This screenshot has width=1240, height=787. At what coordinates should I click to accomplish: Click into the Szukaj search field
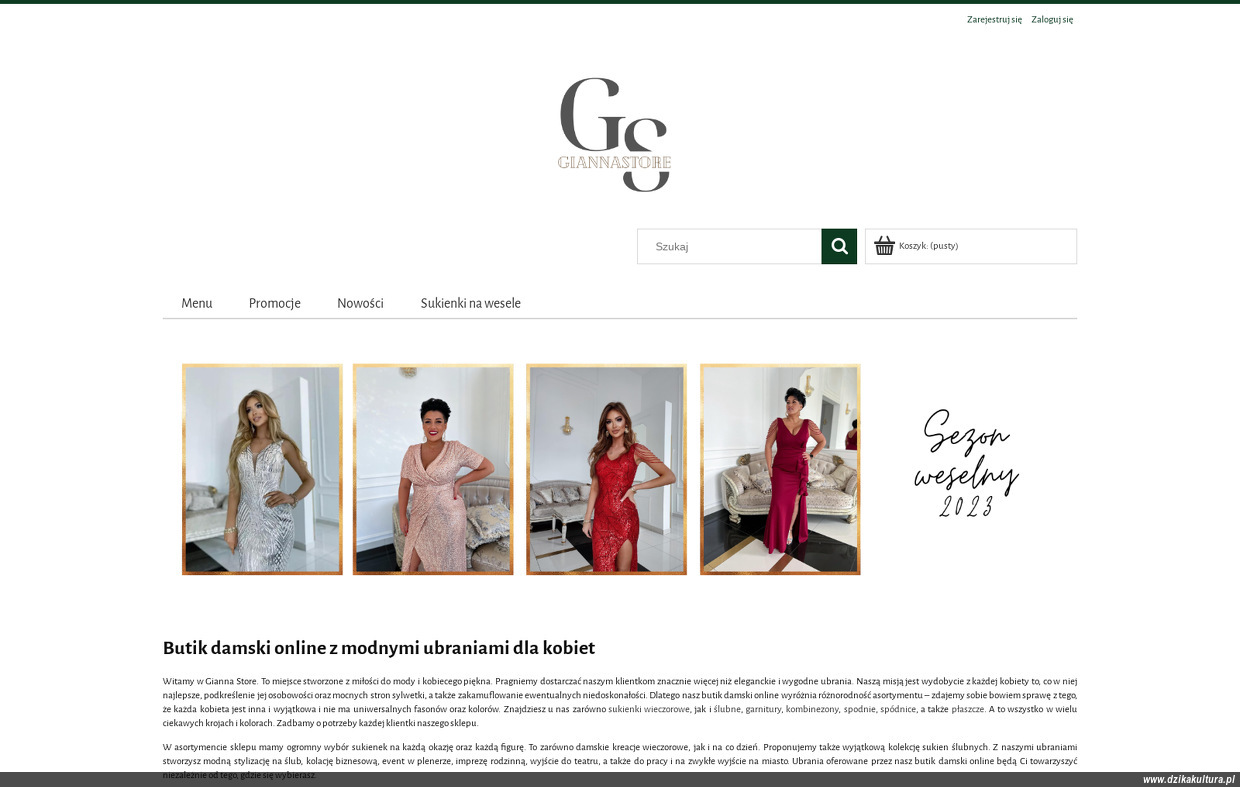tap(729, 246)
